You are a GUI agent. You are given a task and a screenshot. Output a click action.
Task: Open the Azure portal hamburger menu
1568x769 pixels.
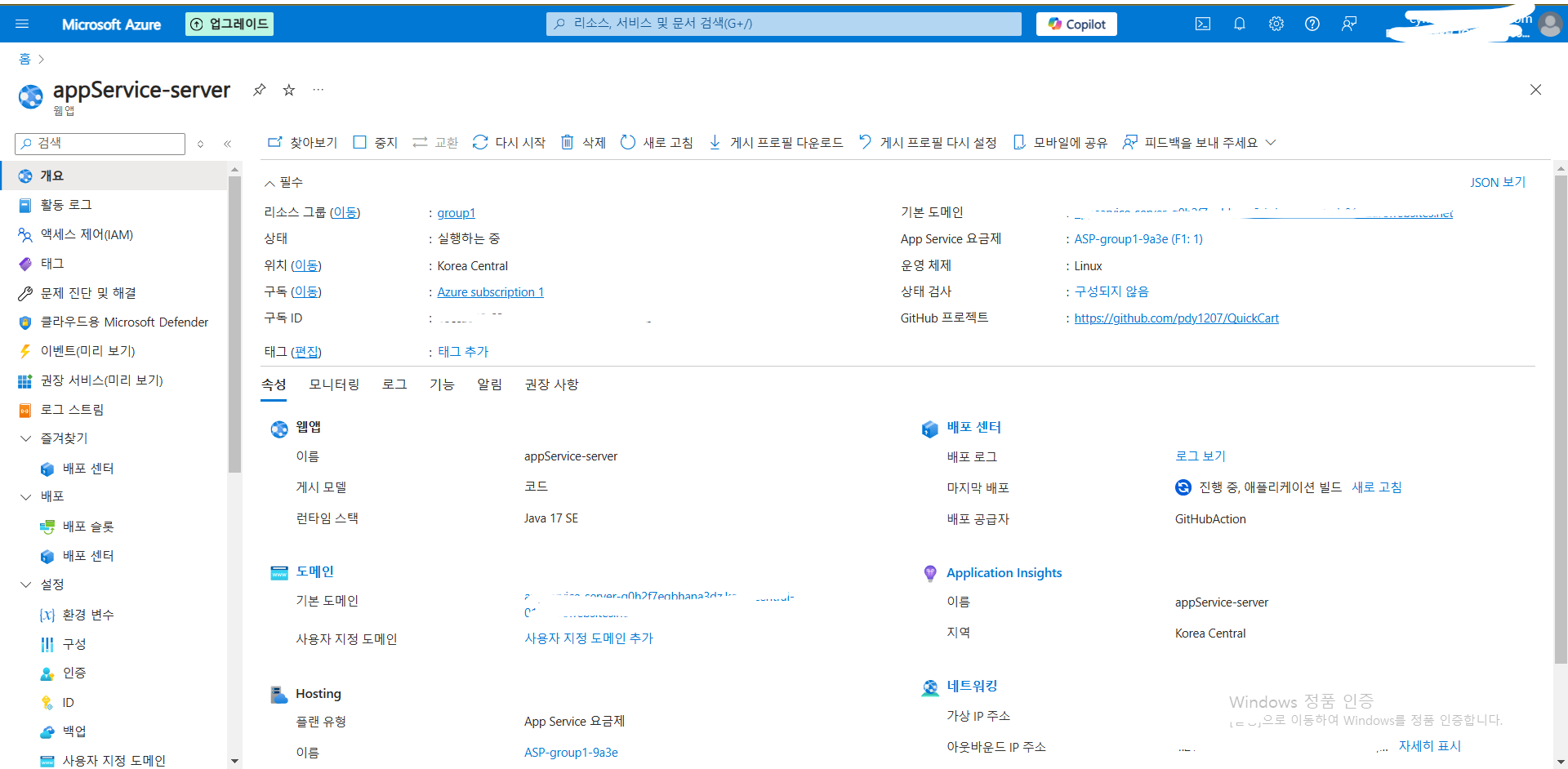pos(22,24)
